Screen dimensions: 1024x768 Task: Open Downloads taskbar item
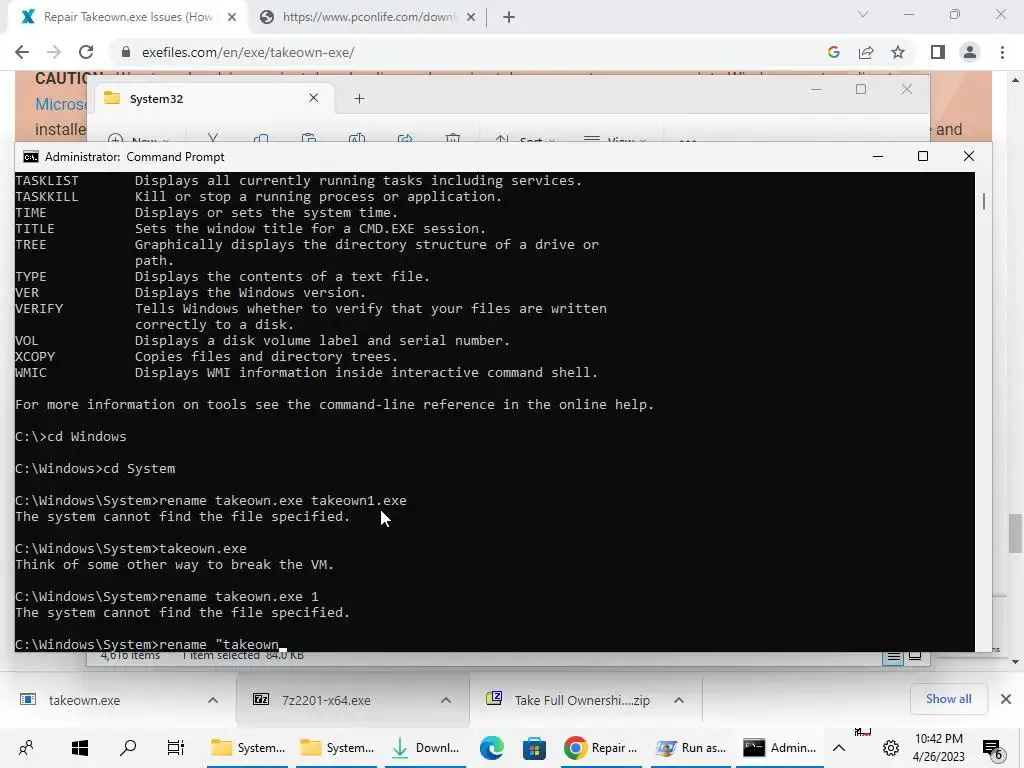426,748
